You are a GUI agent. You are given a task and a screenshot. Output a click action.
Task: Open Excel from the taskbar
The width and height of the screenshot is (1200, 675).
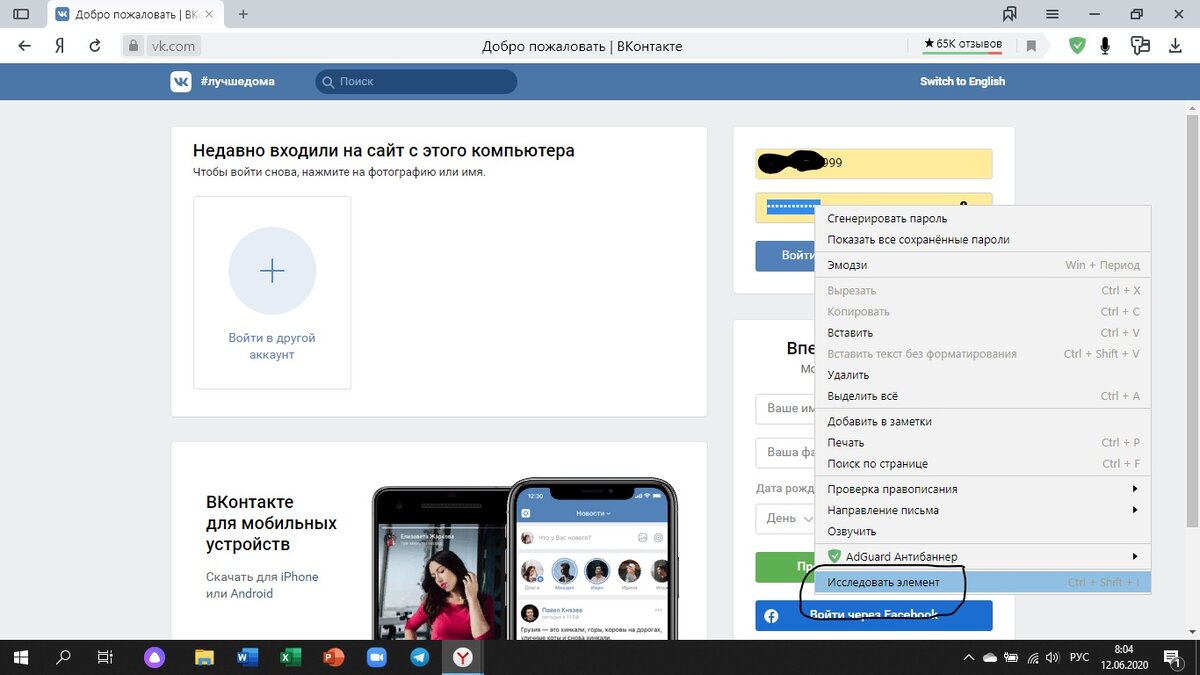pyautogui.click(x=290, y=657)
